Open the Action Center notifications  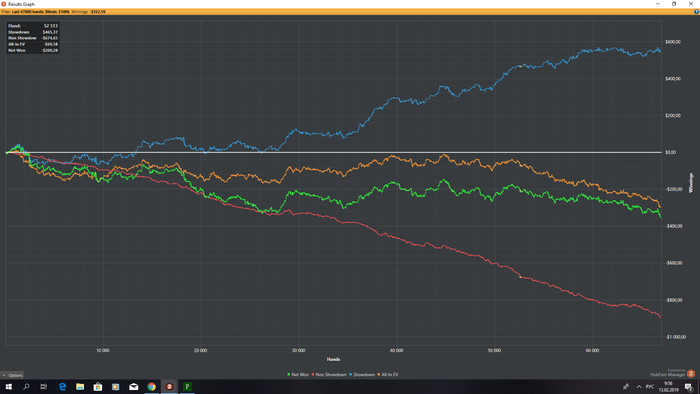click(689, 387)
